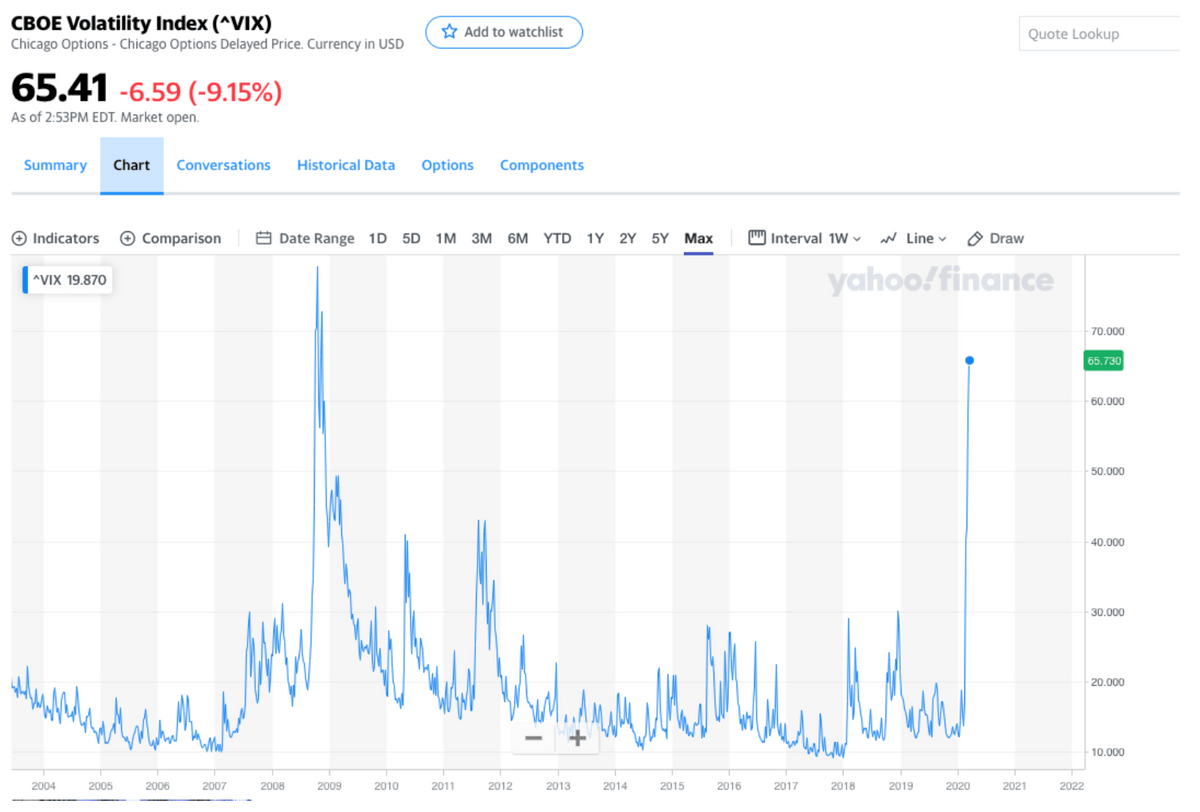This screenshot has height=812, width=1200.
Task: Click the star icon in Add to watchlist
Action: click(449, 32)
